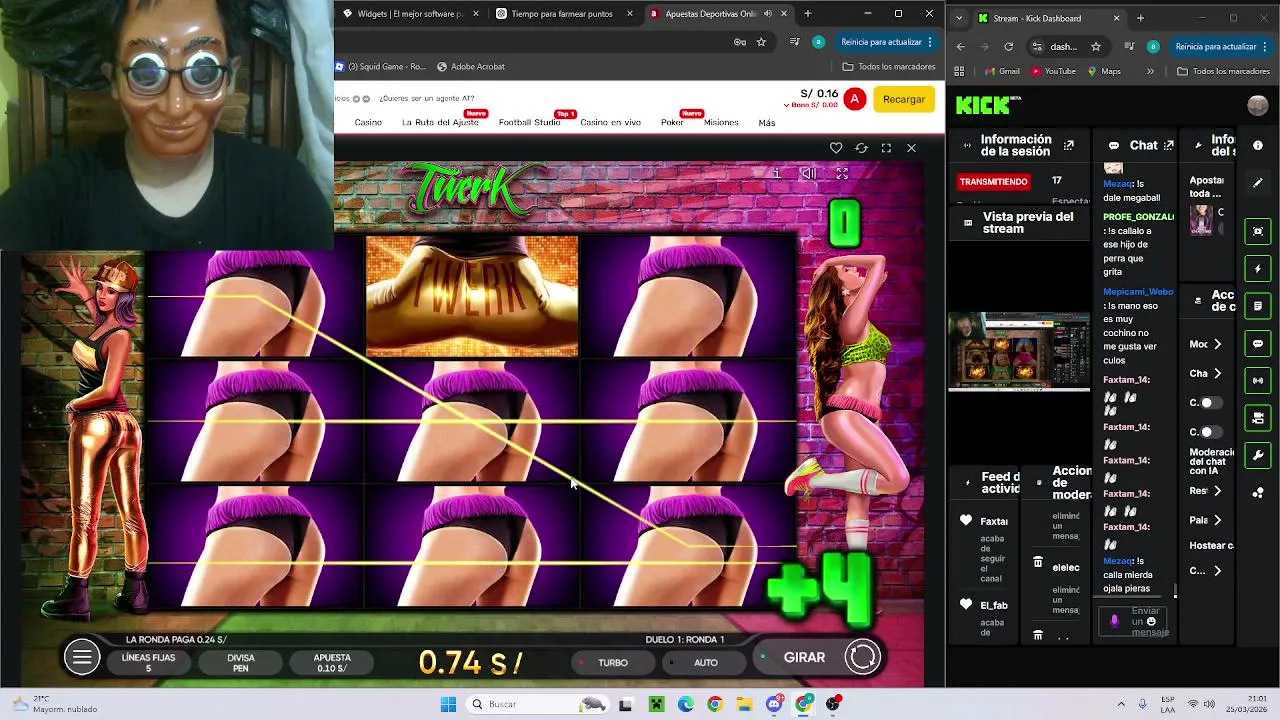Click the Kick logo in dashboard
The image size is (1280, 720).
tap(985, 105)
